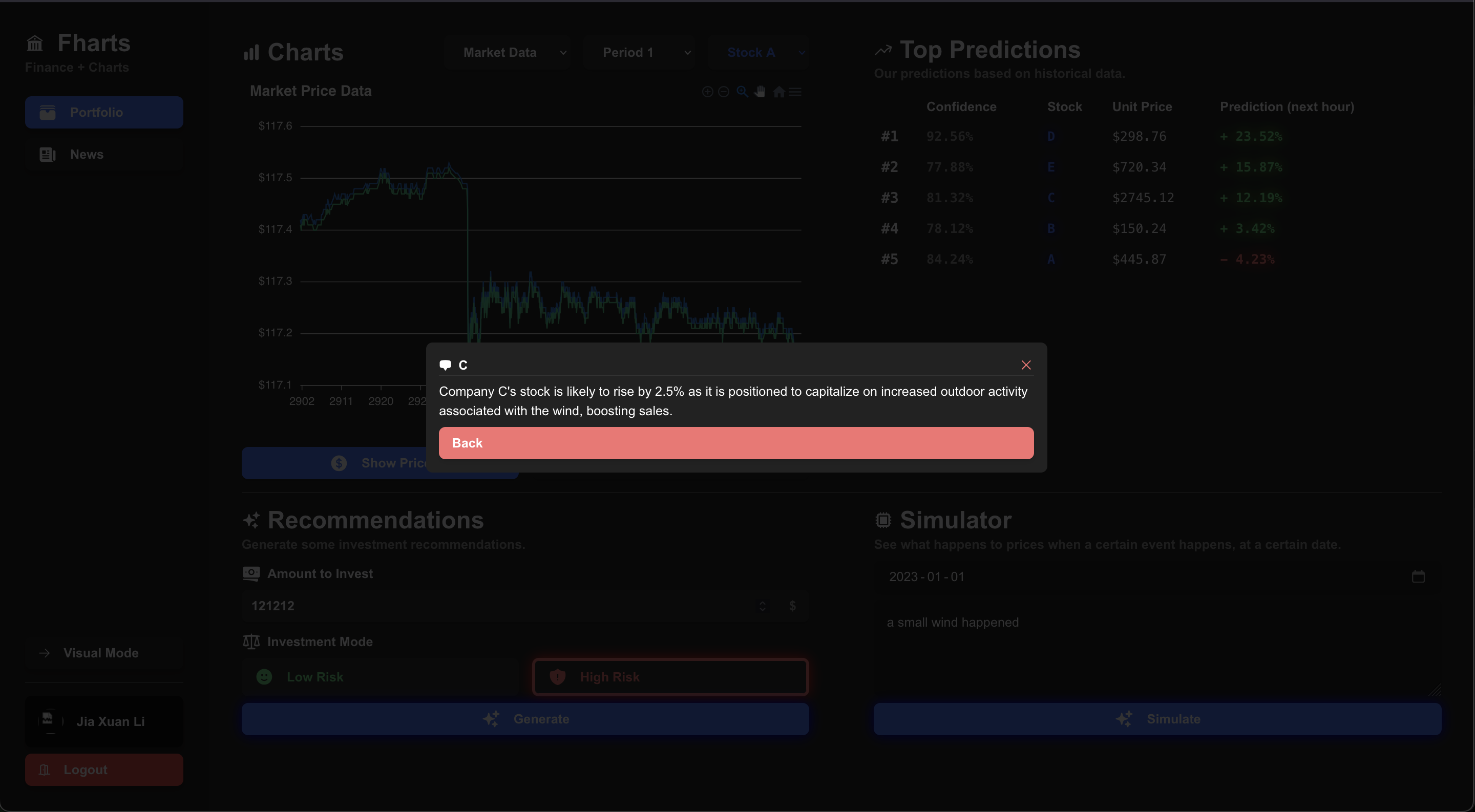Click the Amount to Invest stepper arrows
Screen dimensions: 1475x812
(762, 606)
